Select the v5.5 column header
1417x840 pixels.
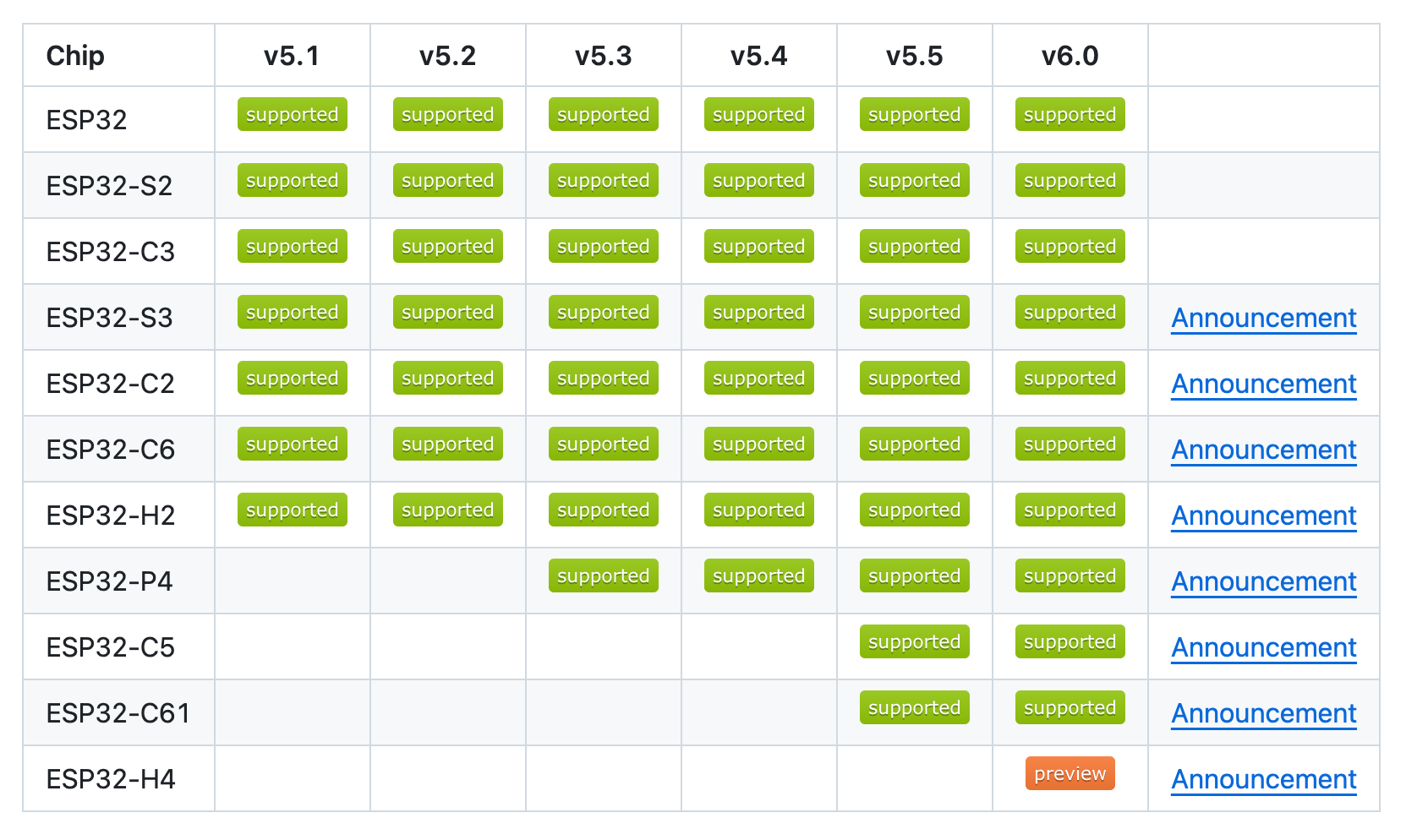pos(915,56)
